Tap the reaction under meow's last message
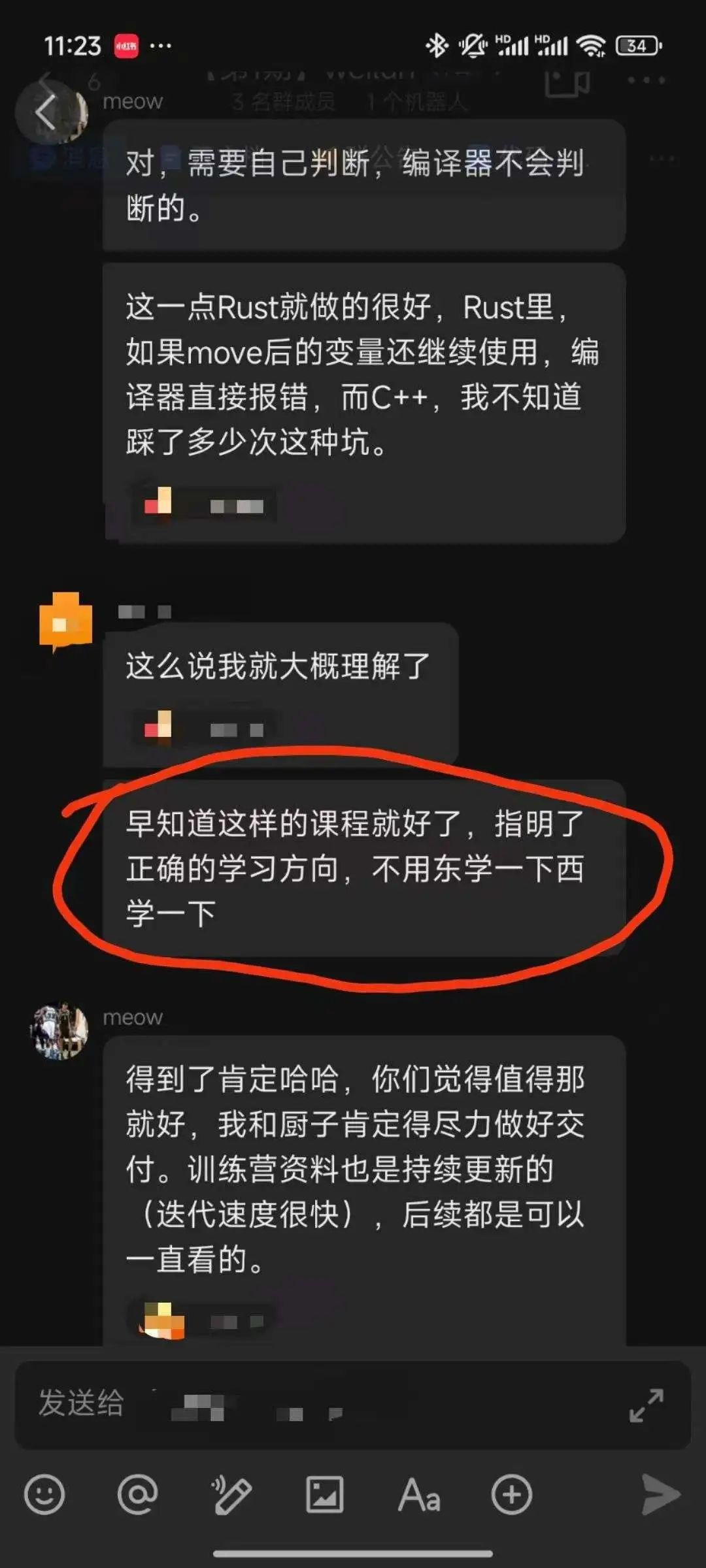Image resolution: width=706 pixels, height=1568 pixels. coord(201,1320)
